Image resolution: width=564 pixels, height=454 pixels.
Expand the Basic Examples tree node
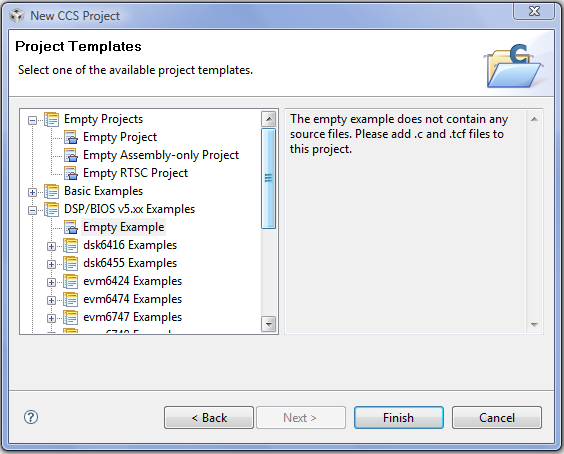(32, 192)
